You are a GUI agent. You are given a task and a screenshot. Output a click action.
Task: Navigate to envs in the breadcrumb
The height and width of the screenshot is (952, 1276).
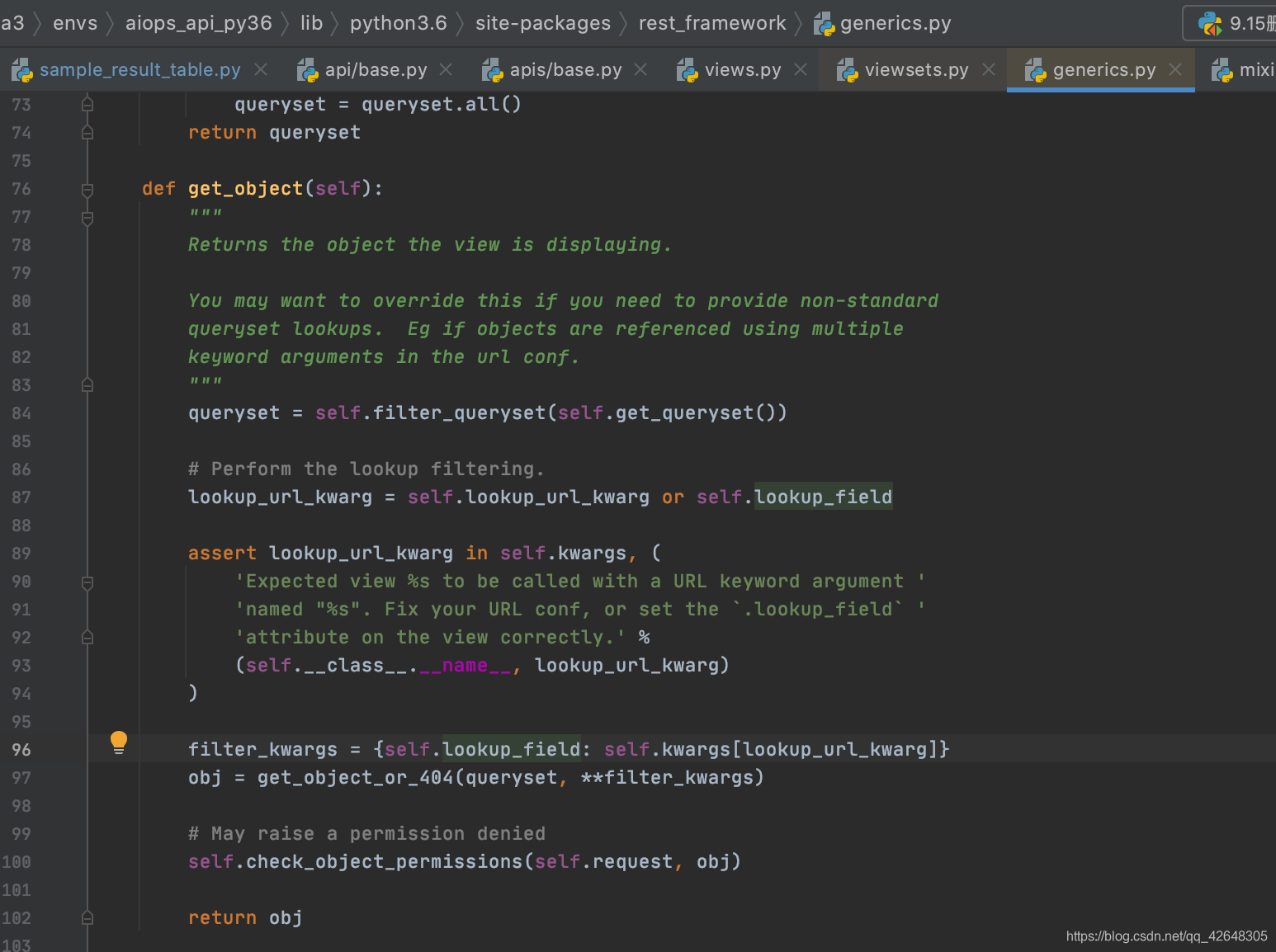click(75, 23)
